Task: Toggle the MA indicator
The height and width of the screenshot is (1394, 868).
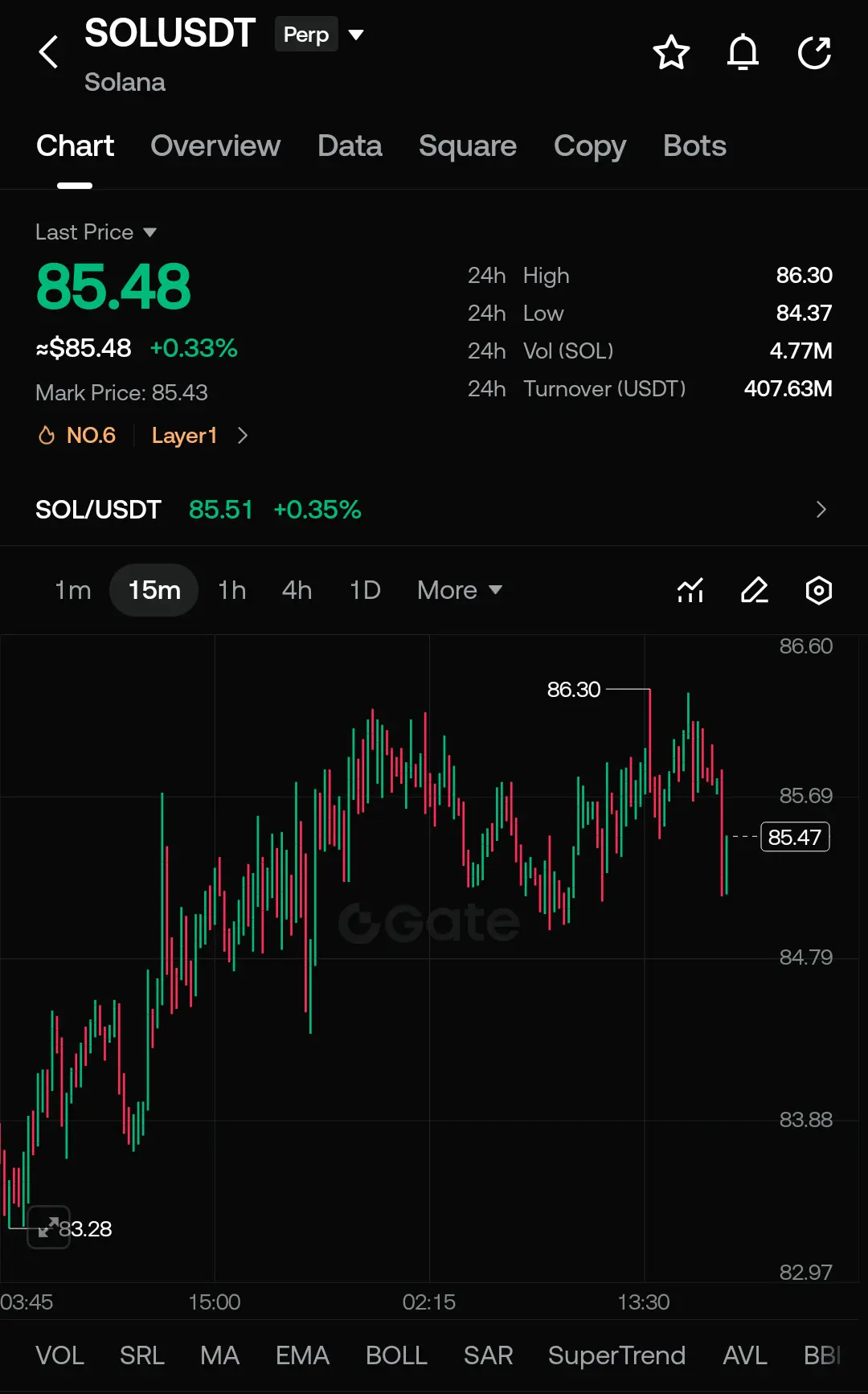Action: 219,1355
